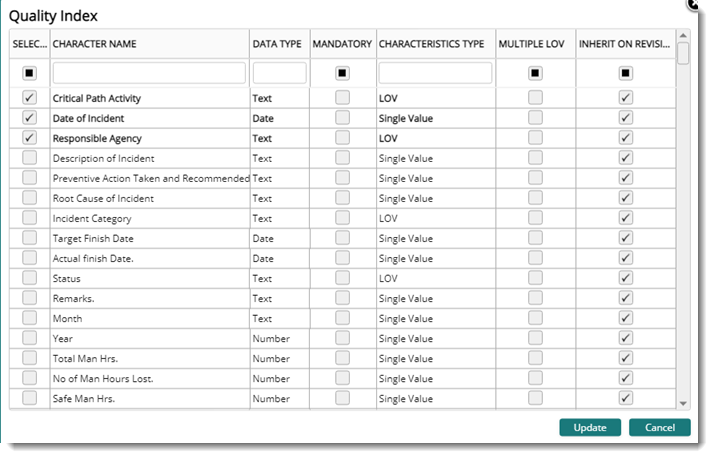Click the Character Name filter text field

pyautogui.click(x=148, y=73)
